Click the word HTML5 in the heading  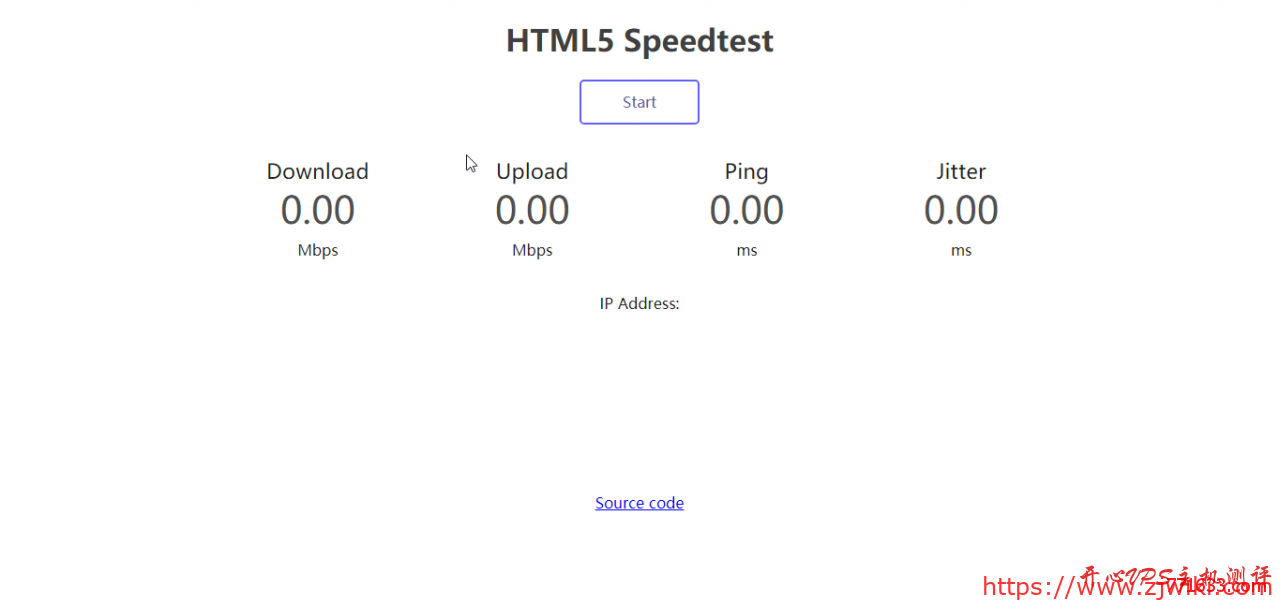[561, 41]
